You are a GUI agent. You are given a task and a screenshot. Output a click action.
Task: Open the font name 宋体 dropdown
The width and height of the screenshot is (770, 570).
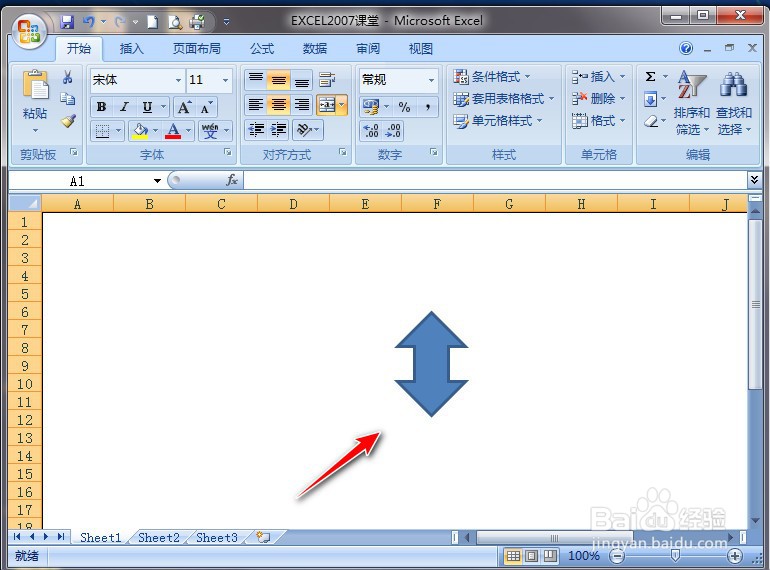click(178, 80)
